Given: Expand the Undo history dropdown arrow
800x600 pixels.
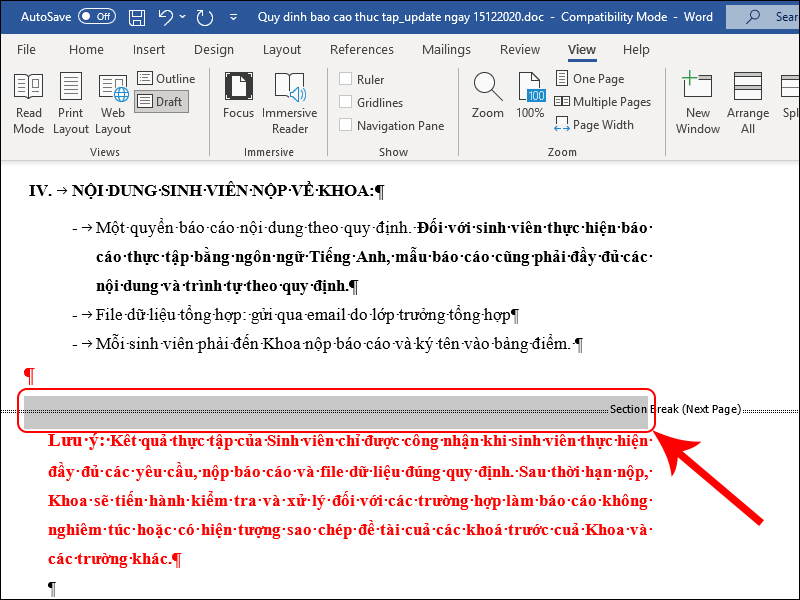Looking at the screenshot, I should [x=185, y=17].
